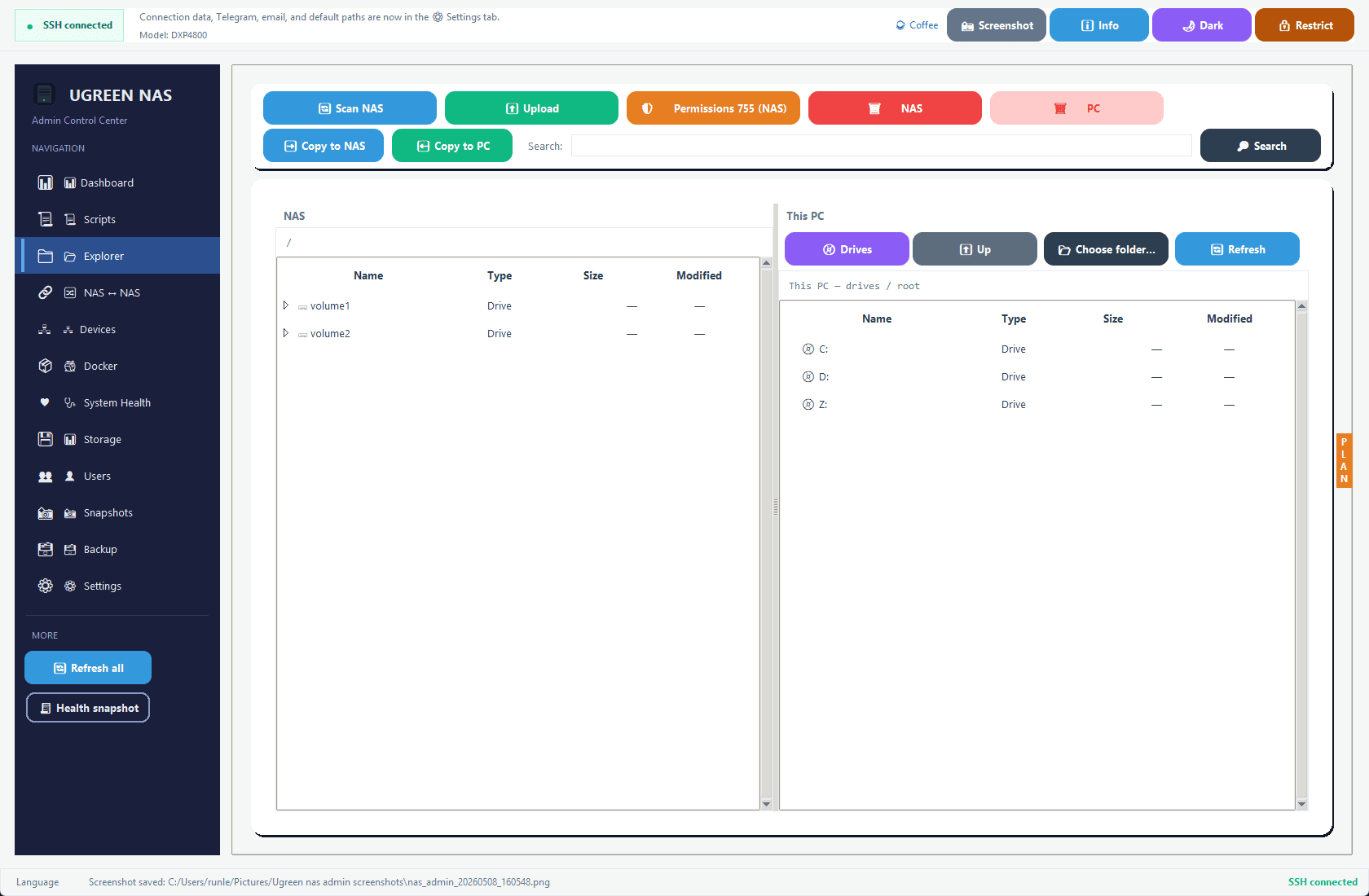Viewport: 1369px width, 896px height.
Task: Open the Coffee link
Action: pyautogui.click(x=917, y=25)
